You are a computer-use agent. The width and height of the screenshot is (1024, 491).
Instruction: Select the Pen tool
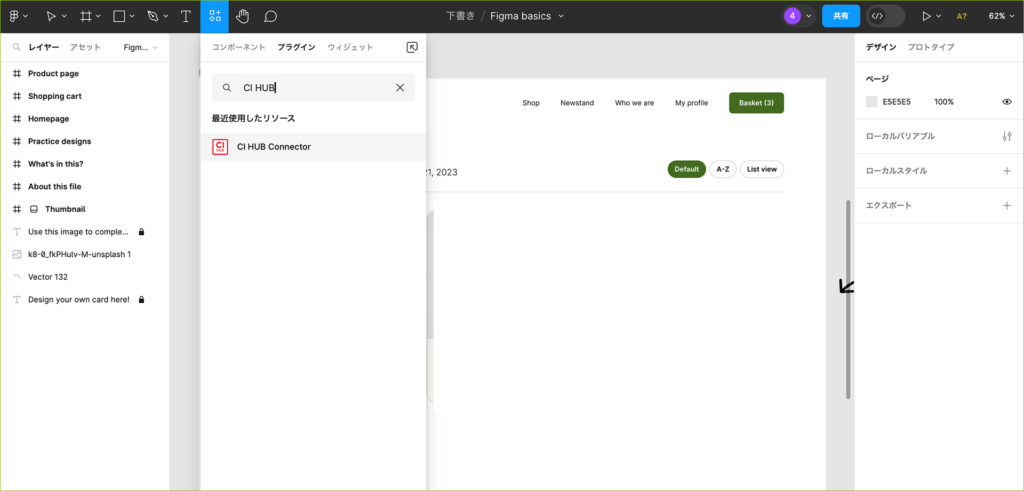(x=153, y=16)
